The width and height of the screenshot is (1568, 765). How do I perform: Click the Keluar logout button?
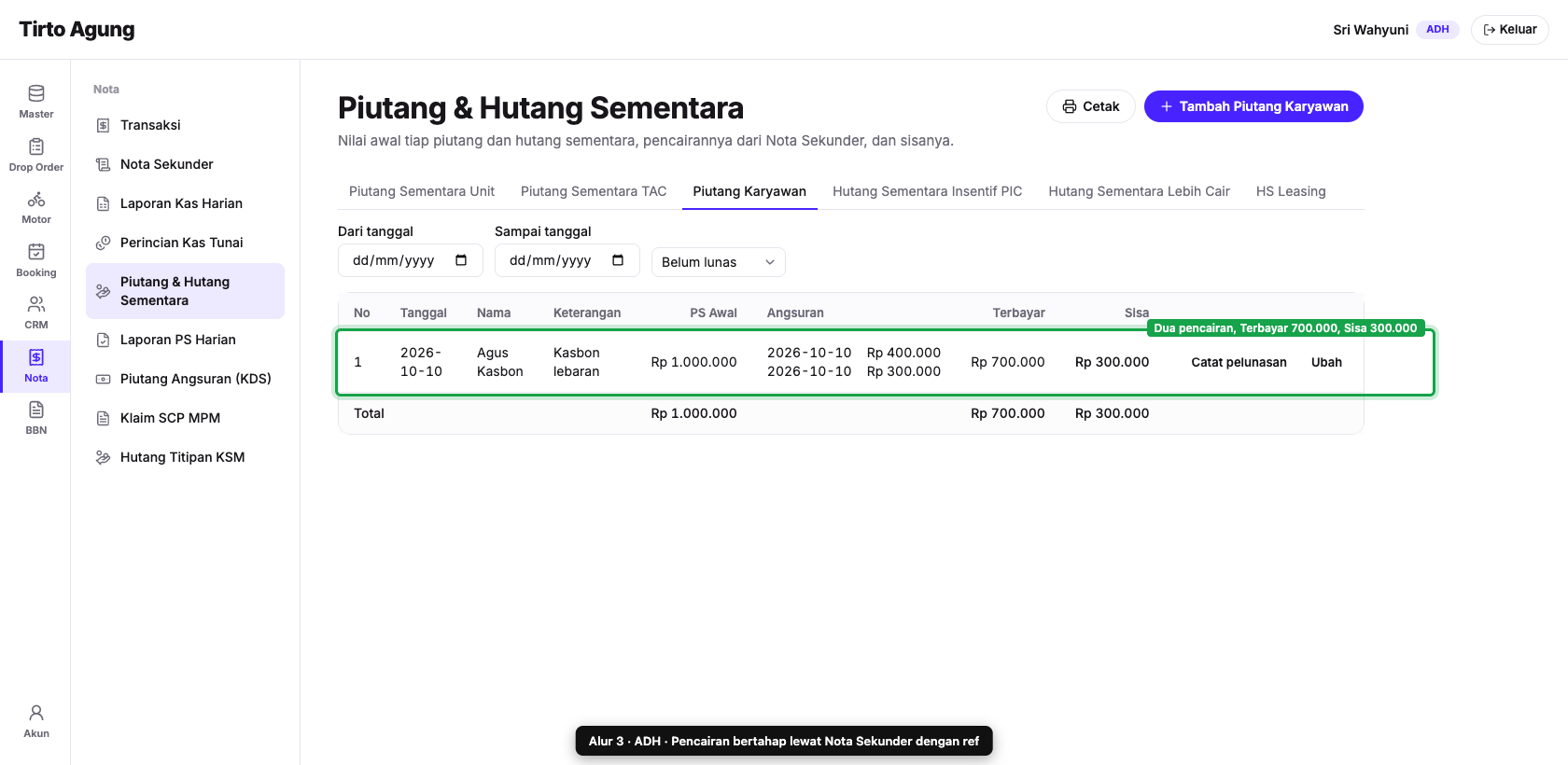[1509, 30]
